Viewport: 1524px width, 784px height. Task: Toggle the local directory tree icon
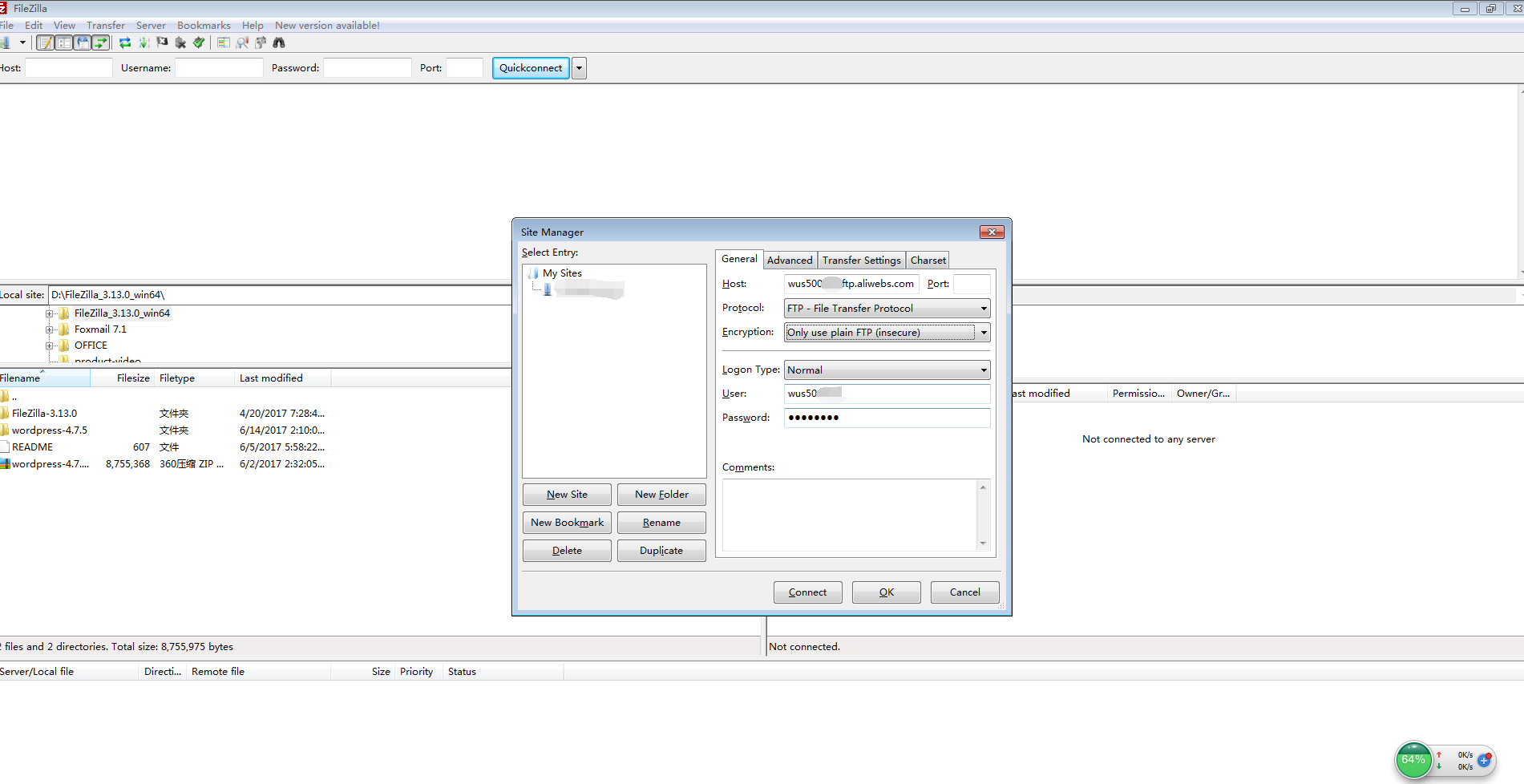(x=65, y=42)
